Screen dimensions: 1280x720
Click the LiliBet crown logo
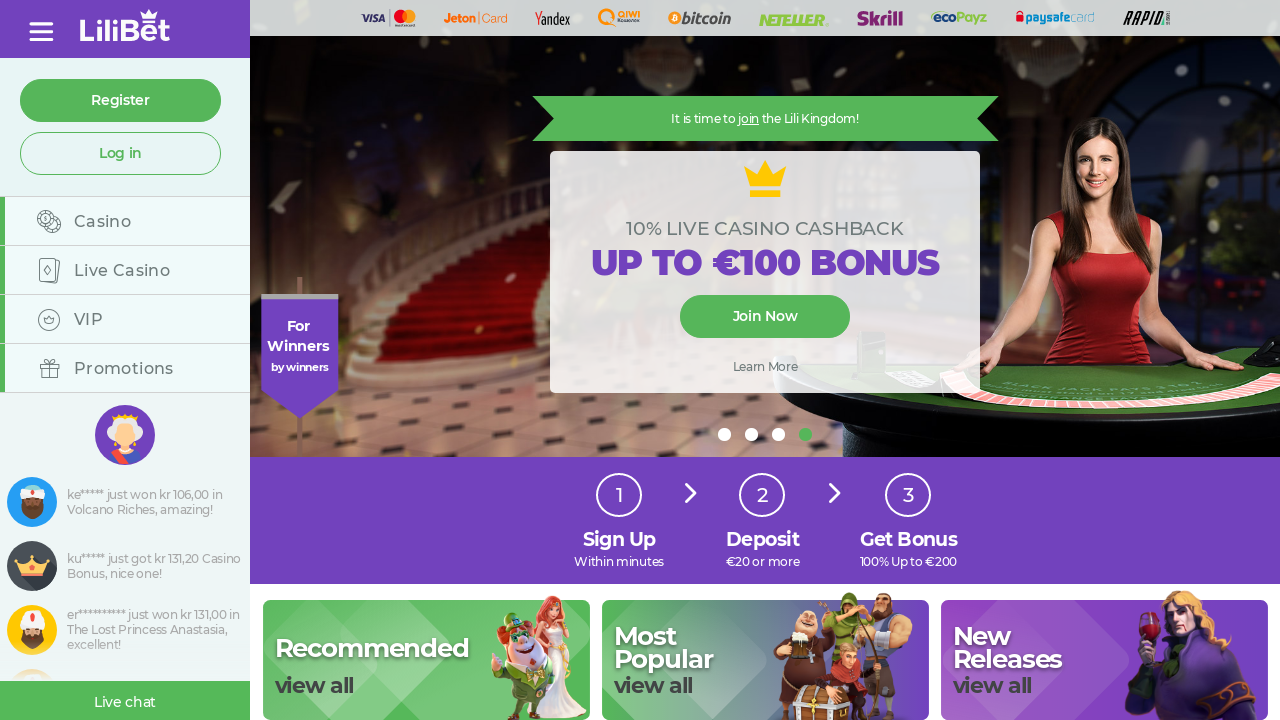pos(125,27)
